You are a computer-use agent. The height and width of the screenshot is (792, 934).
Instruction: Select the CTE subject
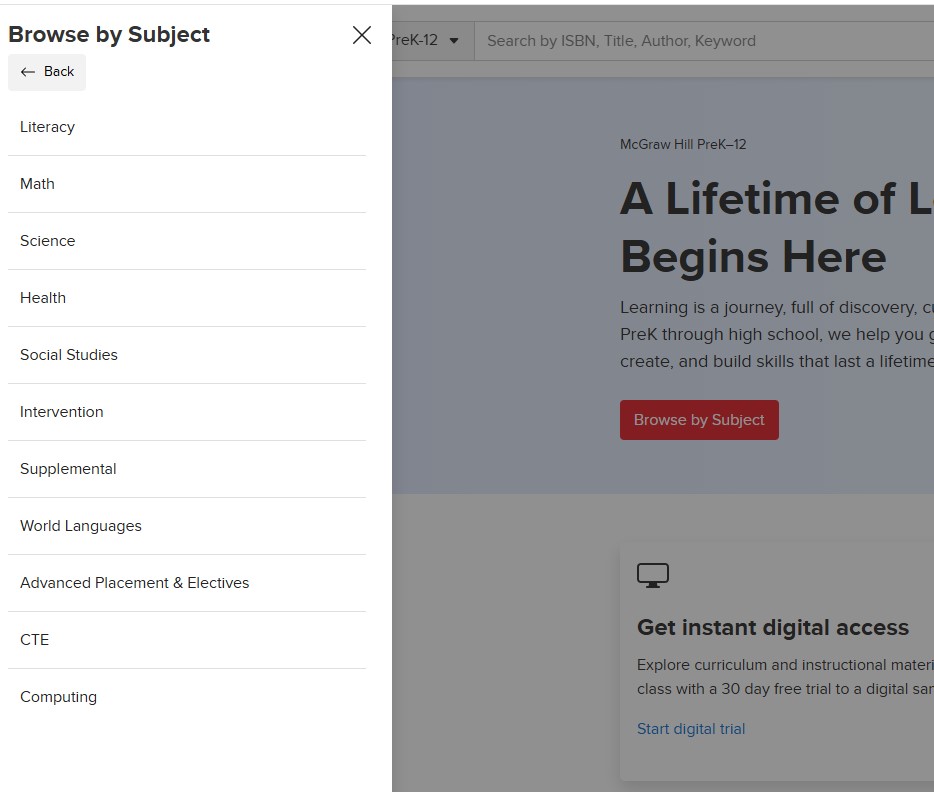click(35, 640)
